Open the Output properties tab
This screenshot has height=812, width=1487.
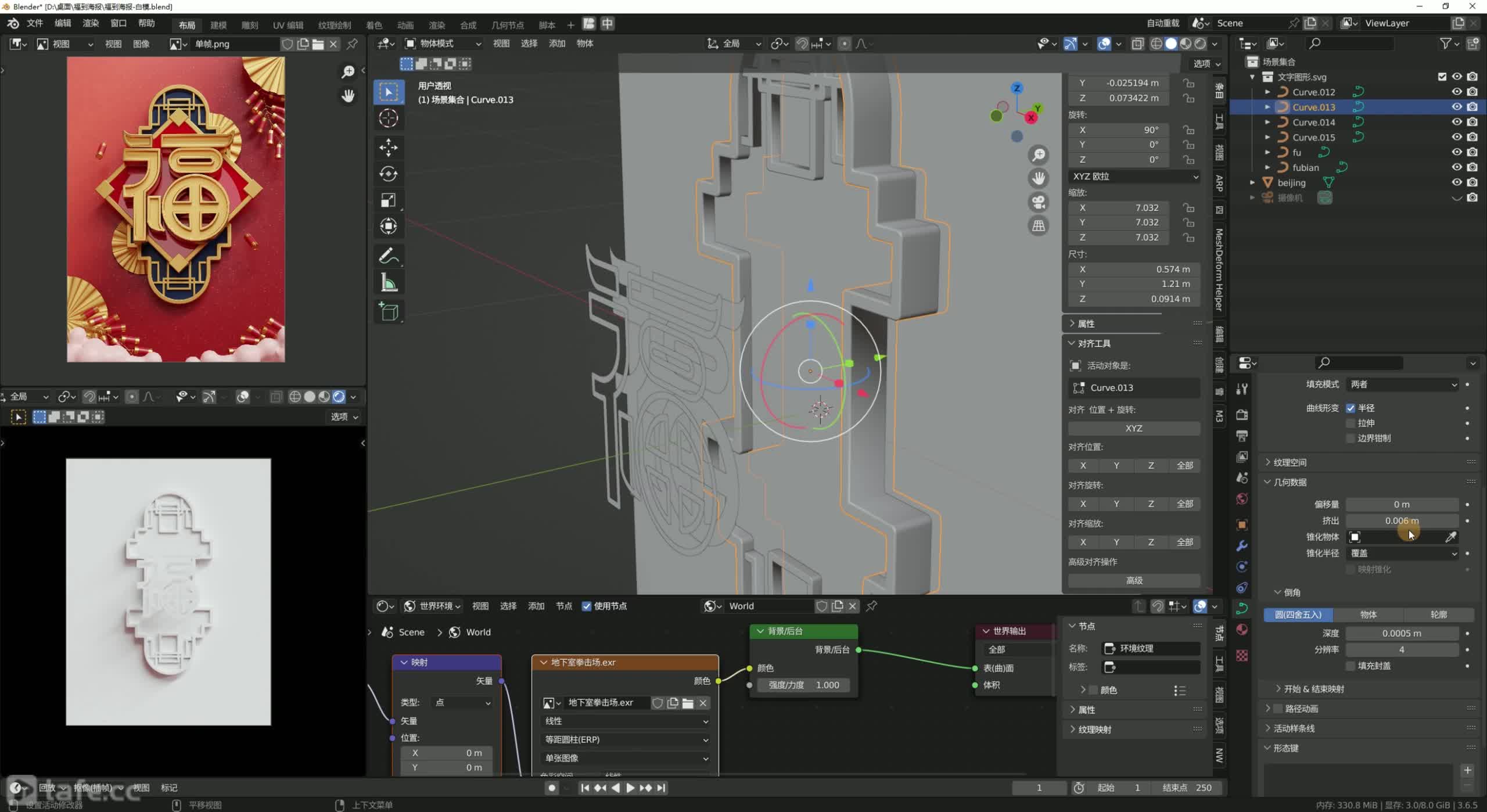click(1242, 436)
